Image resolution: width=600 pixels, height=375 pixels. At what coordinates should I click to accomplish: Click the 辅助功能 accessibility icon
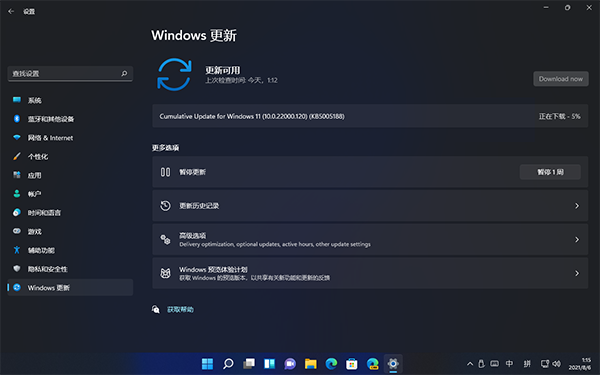point(17,250)
